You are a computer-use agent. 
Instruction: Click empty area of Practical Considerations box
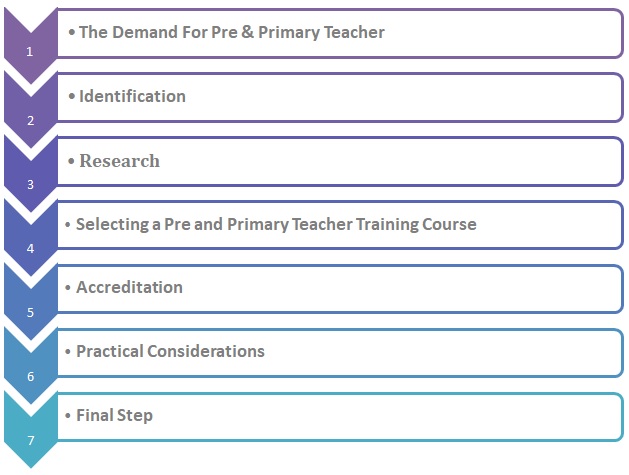[x=441, y=353]
